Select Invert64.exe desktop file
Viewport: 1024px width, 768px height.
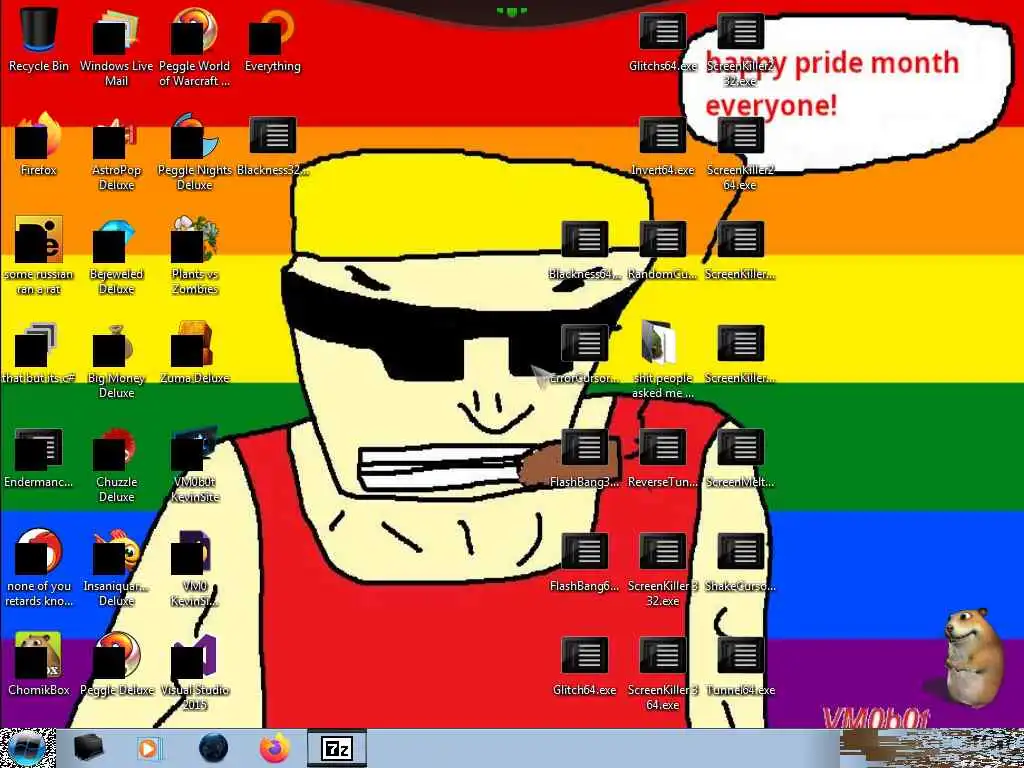coord(663,145)
